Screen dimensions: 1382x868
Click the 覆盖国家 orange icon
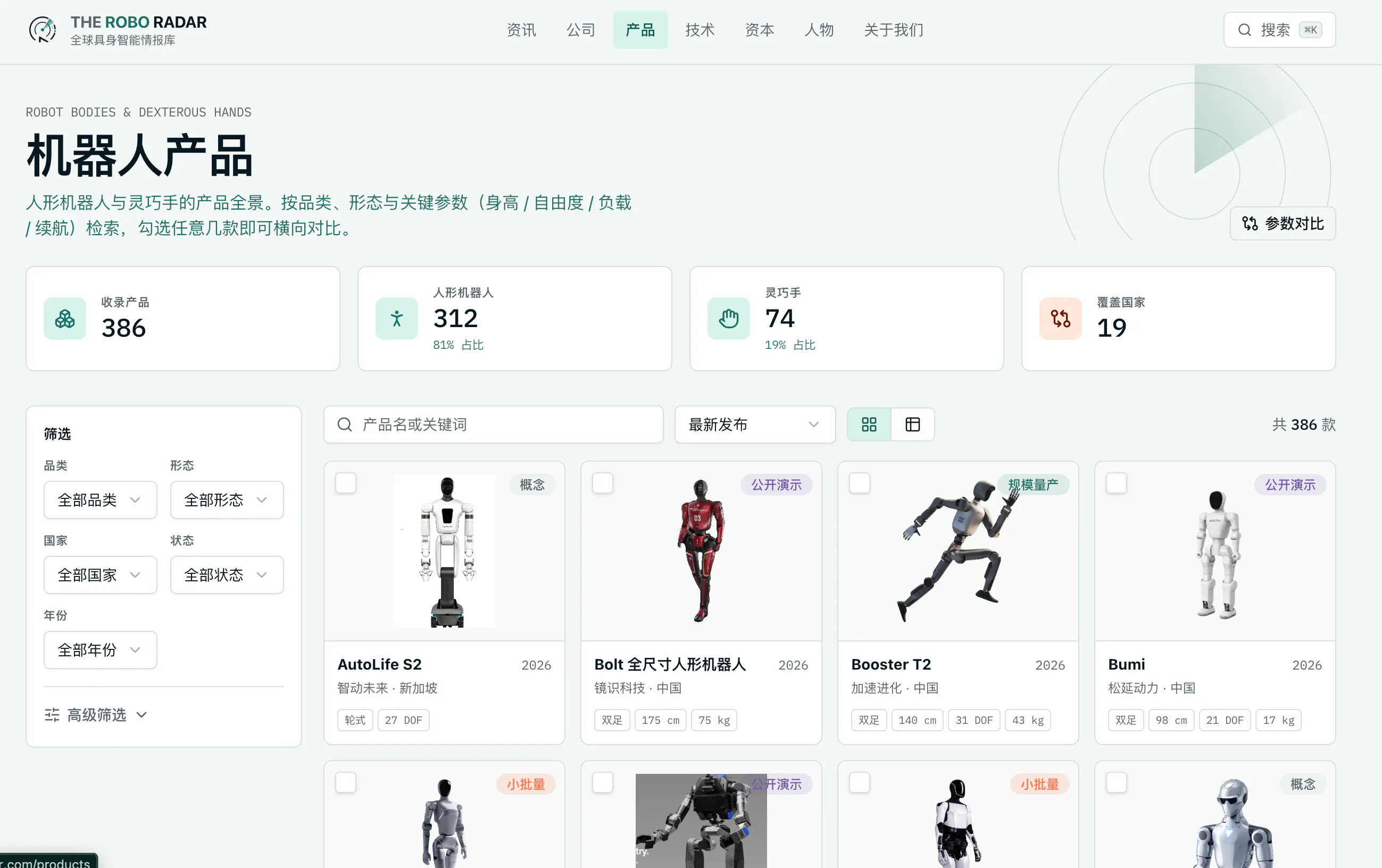(x=1060, y=319)
